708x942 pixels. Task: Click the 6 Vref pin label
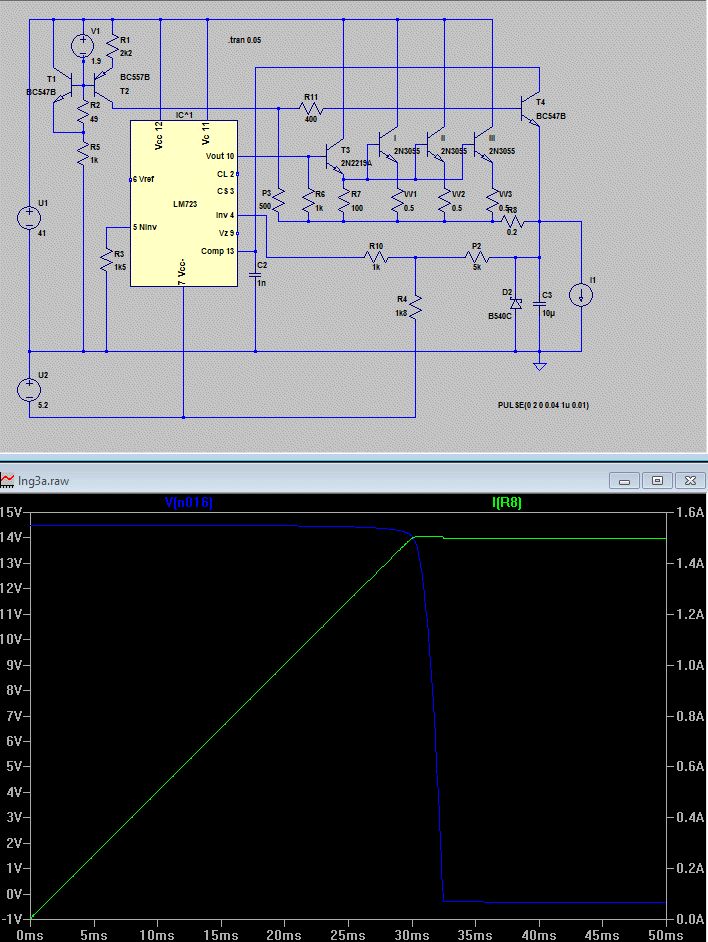(x=144, y=179)
